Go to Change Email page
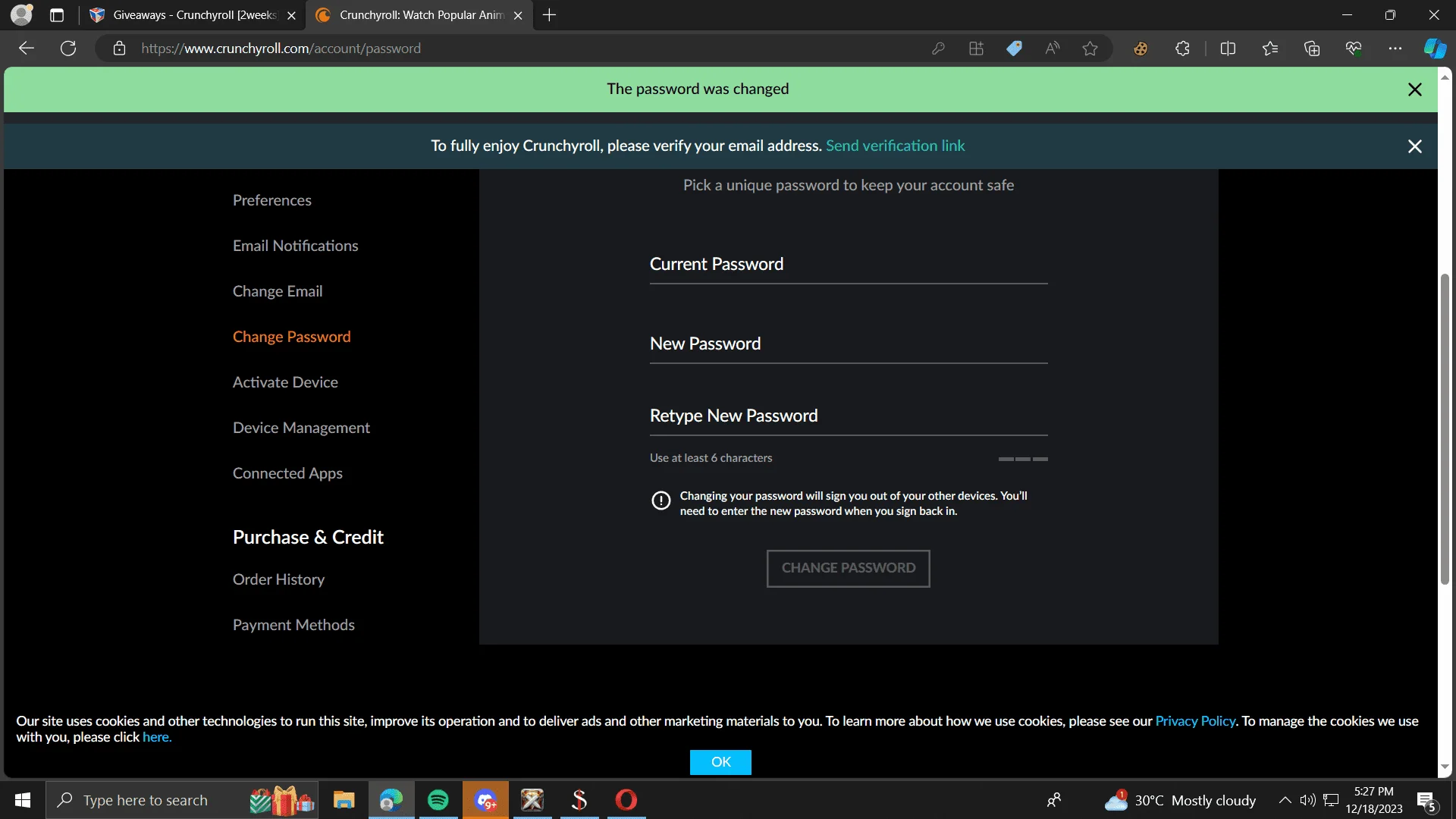Viewport: 1456px width, 819px height. (278, 291)
